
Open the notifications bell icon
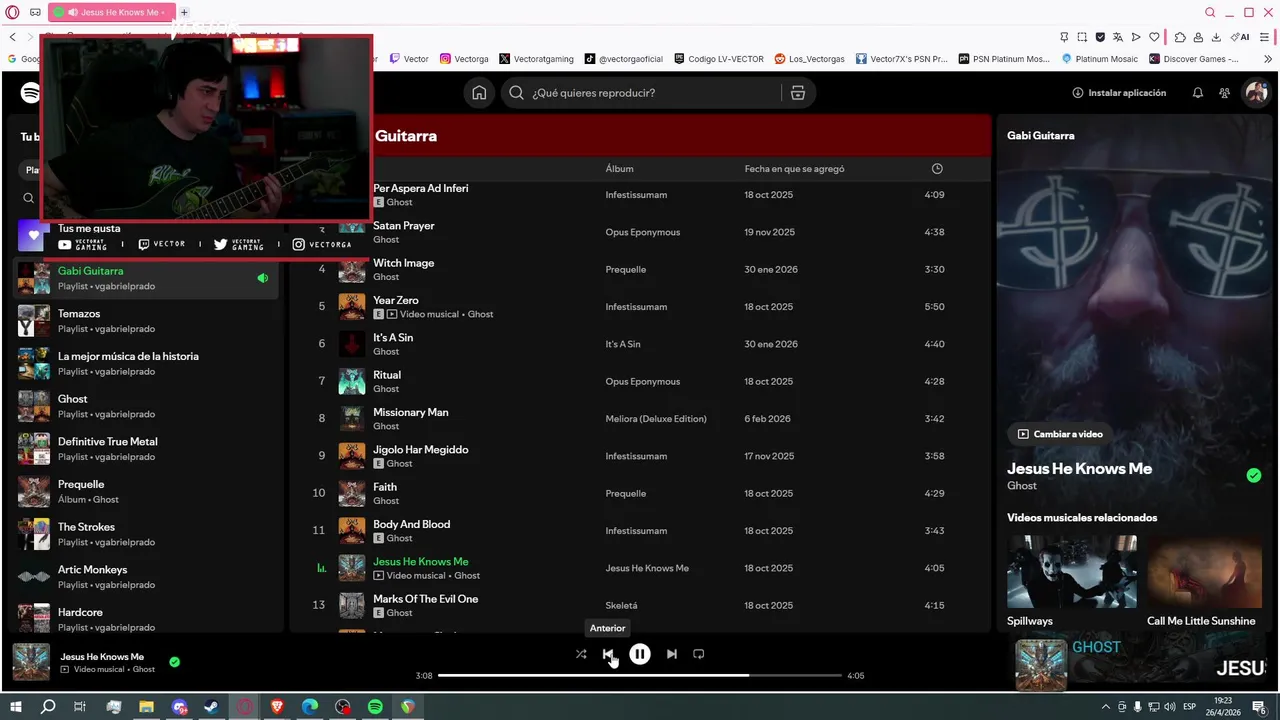1198,93
